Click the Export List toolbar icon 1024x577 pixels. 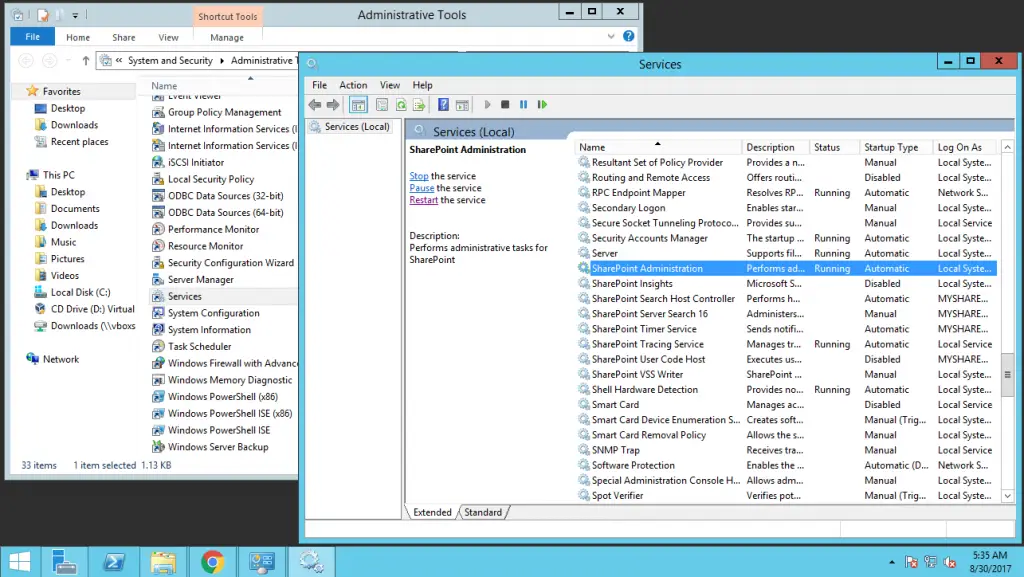[x=419, y=104]
